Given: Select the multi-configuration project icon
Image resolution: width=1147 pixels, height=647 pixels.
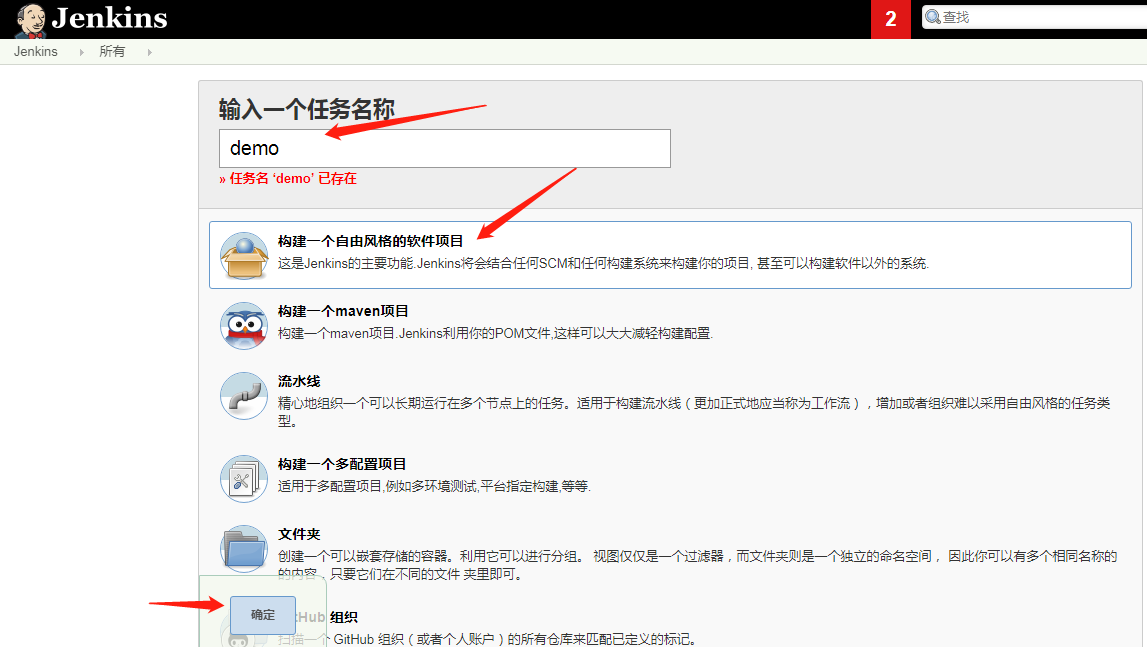Looking at the screenshot, I should (x=244, y=479).
